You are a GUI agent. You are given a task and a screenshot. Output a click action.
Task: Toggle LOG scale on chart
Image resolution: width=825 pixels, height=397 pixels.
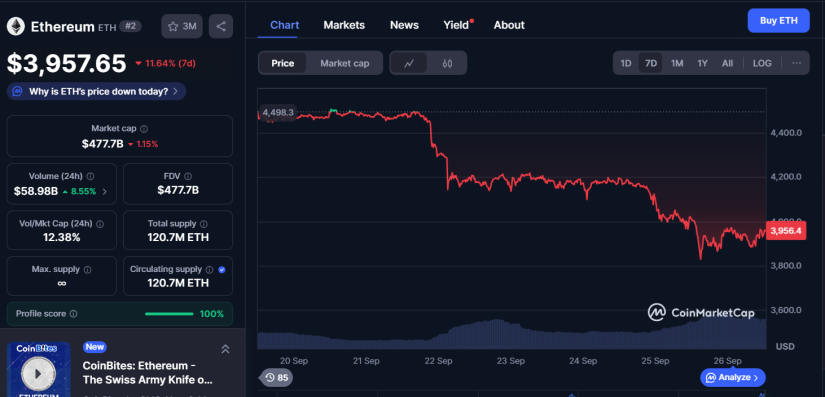[x=762, y=63]
